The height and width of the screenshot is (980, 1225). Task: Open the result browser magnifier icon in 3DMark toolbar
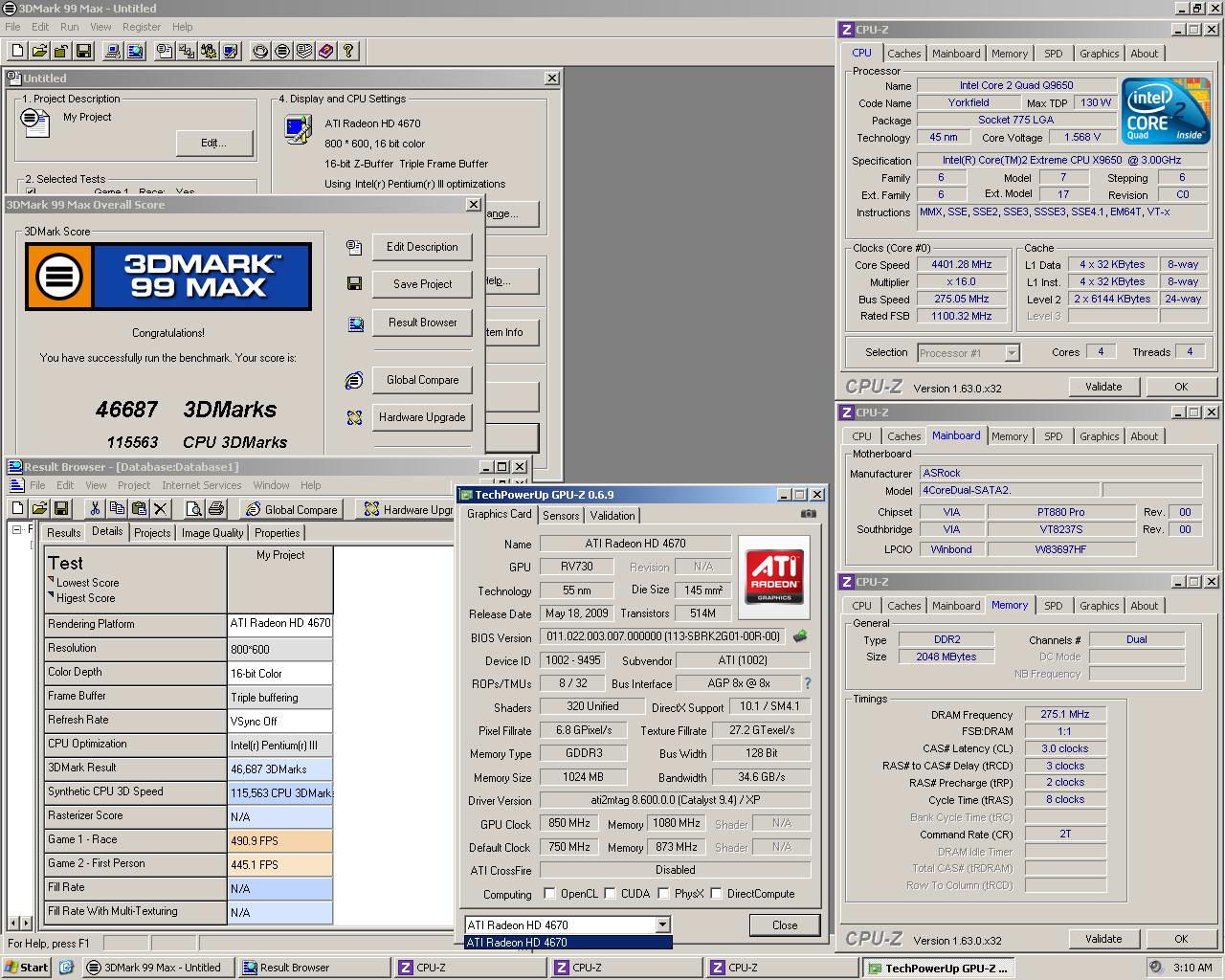134,51
